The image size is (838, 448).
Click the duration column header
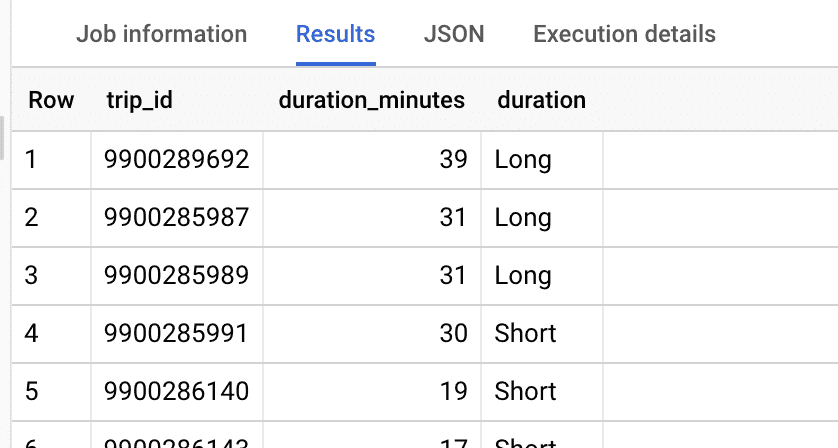tap(541, 100)
